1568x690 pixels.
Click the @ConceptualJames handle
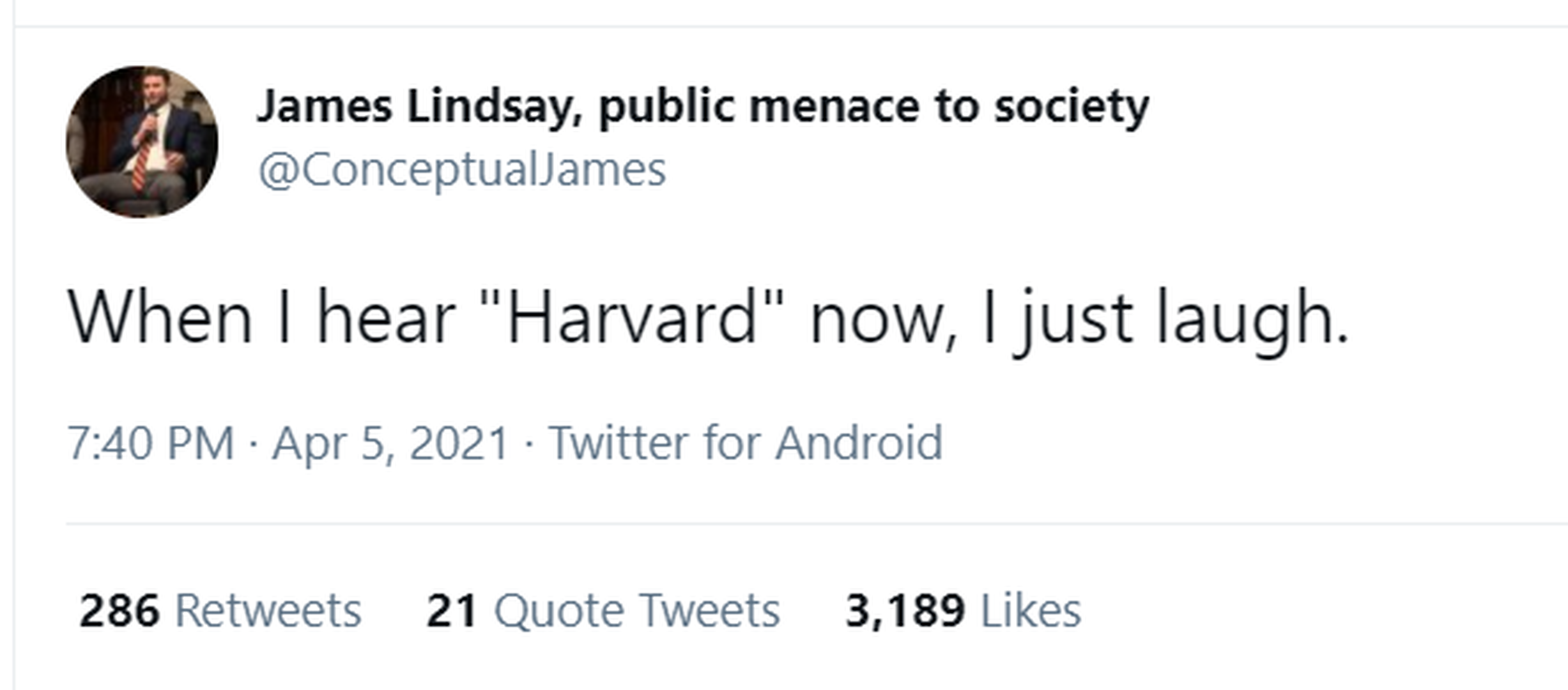(462, 170)
